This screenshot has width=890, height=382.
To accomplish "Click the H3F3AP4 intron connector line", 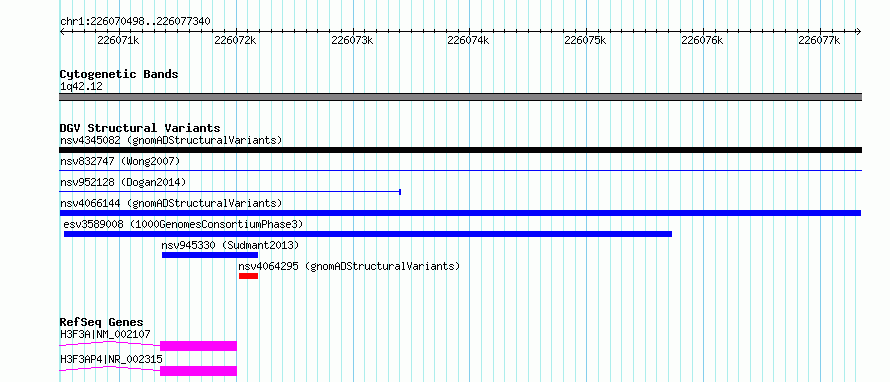I will (x=110, y=368).
